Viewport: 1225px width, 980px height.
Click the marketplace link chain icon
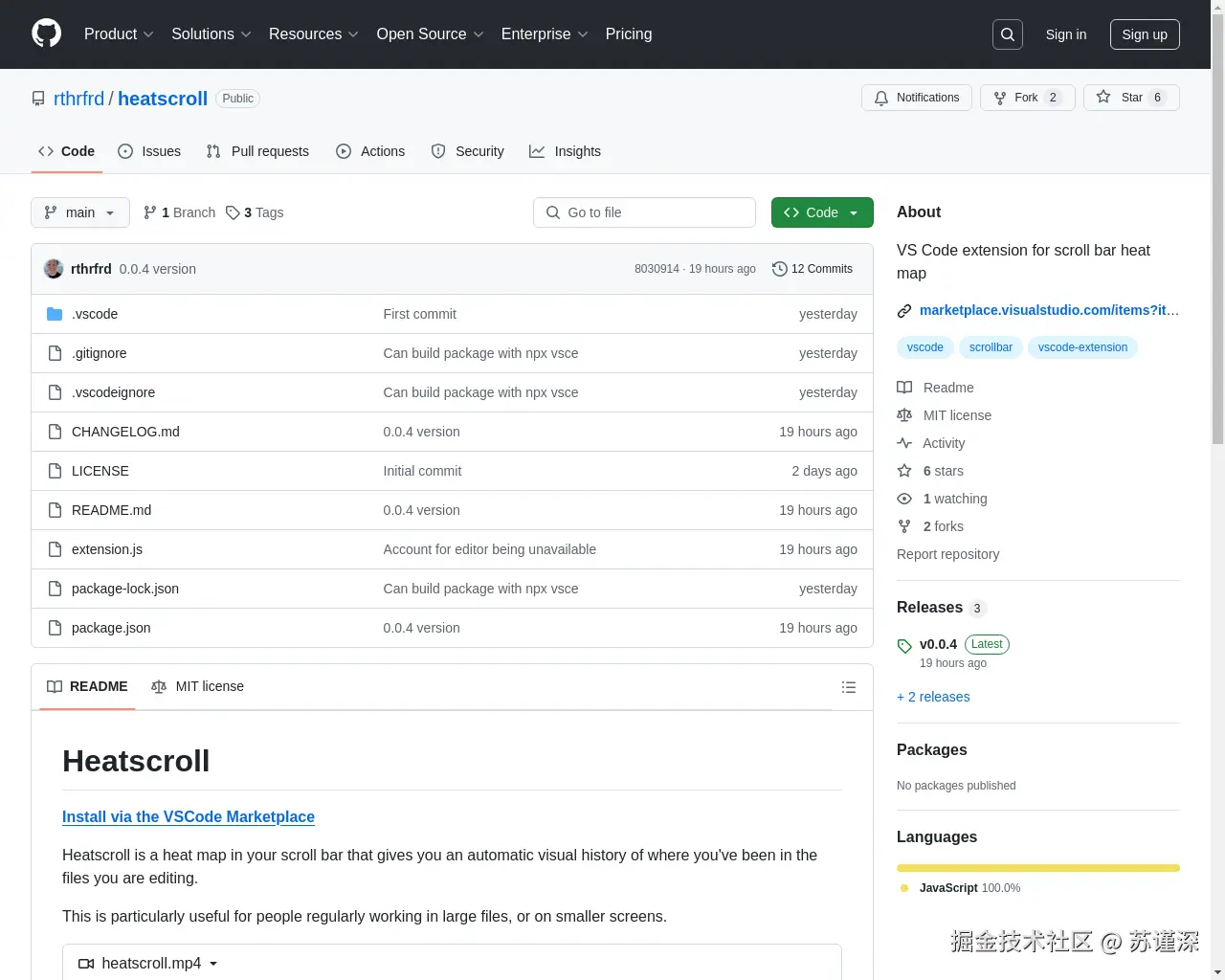click(903, 310)
